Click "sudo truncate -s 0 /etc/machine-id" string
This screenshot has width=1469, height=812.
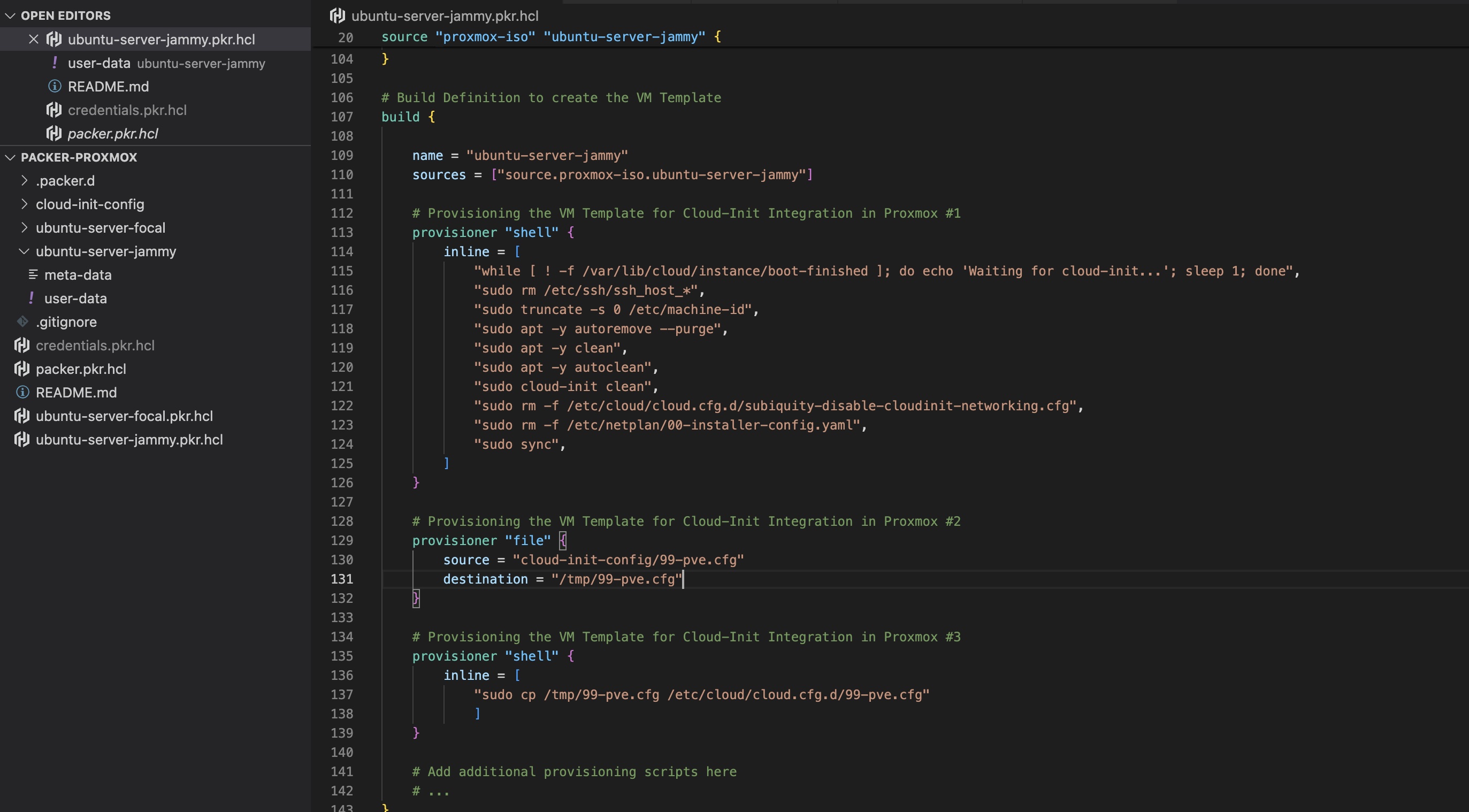click(x=613, y=309)
